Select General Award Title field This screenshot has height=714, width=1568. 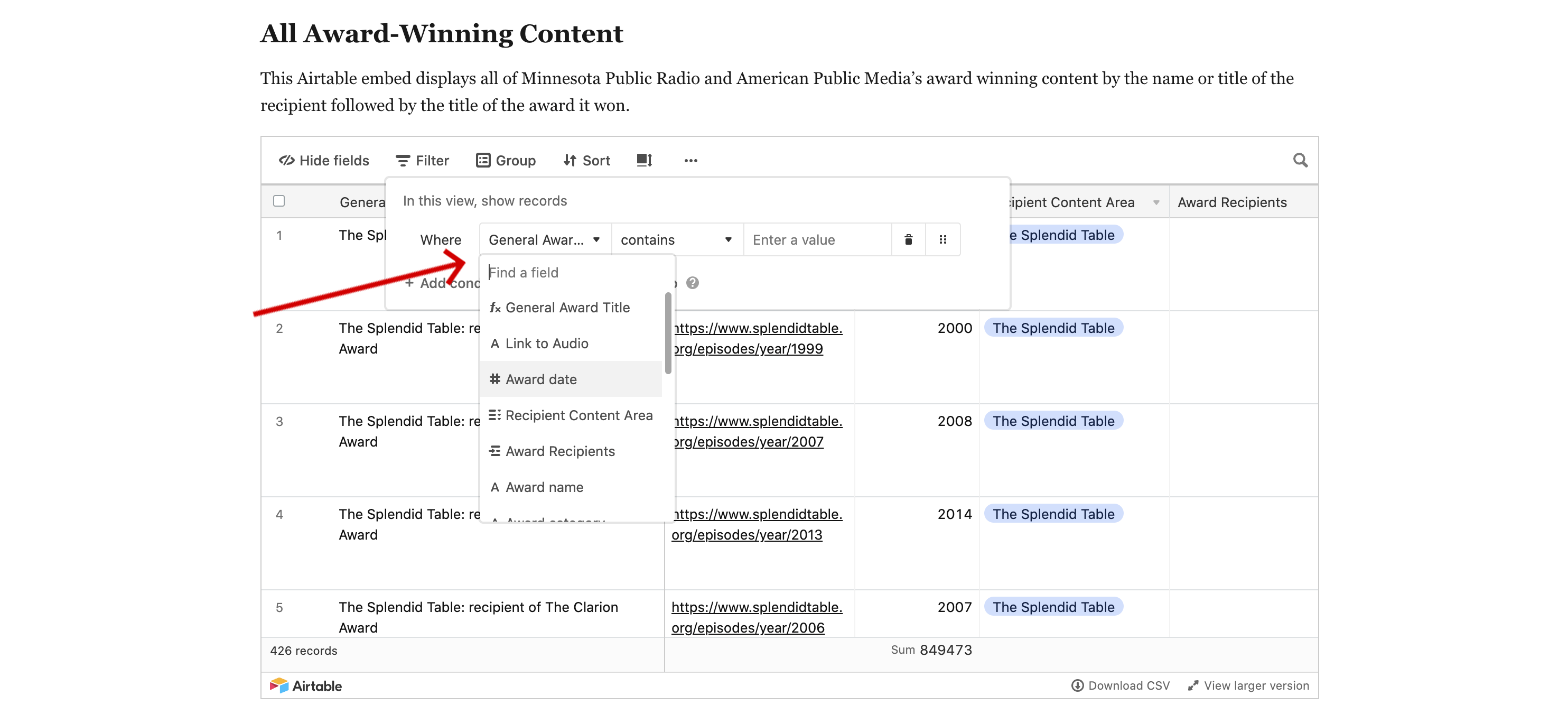coord(571,308)
